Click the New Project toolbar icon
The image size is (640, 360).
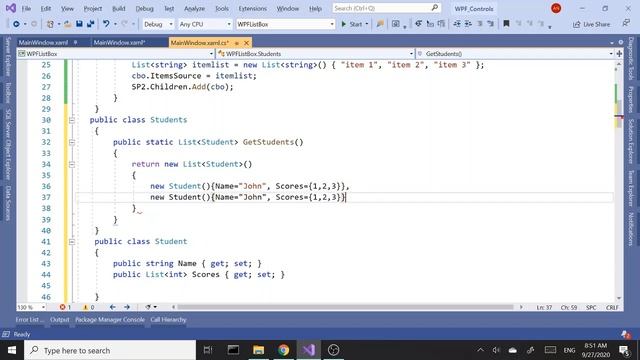[50, 24]
